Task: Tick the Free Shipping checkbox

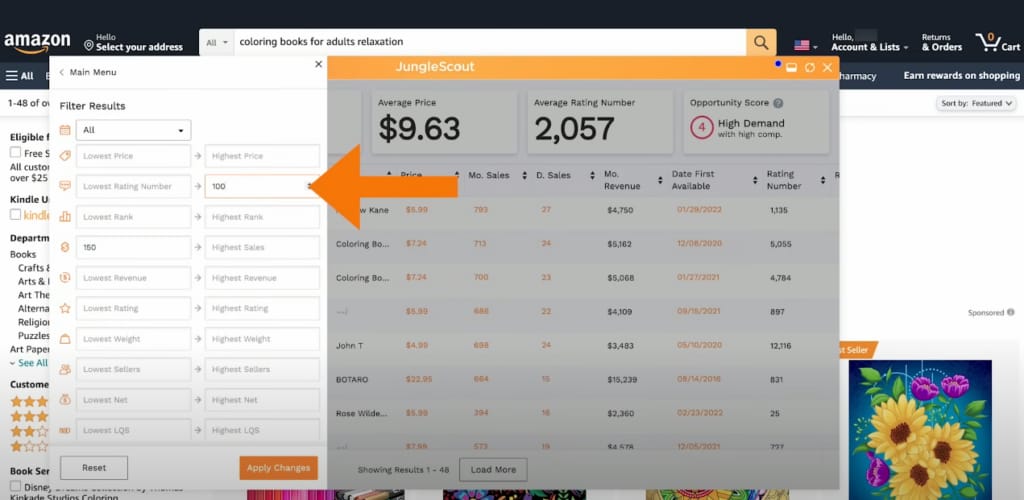Action: click(15, 152)
